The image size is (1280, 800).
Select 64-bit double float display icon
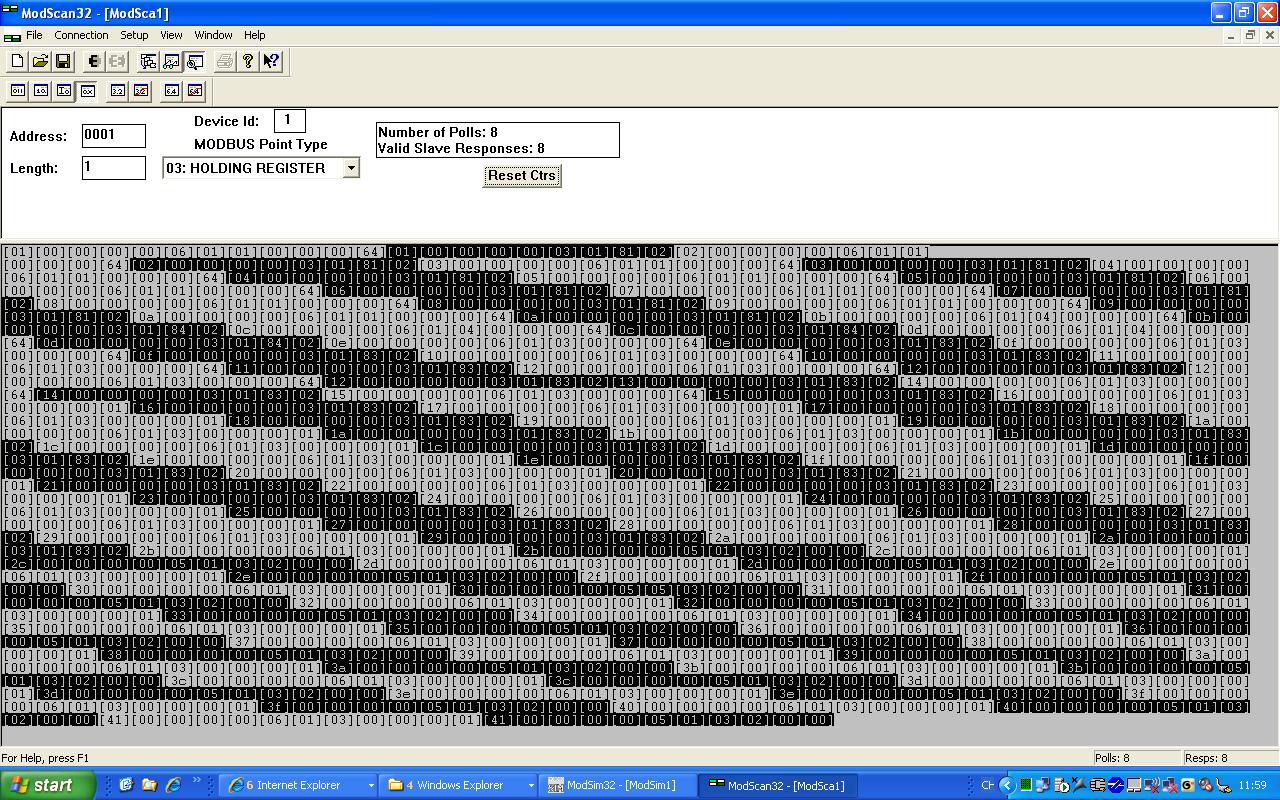(172, 91)
